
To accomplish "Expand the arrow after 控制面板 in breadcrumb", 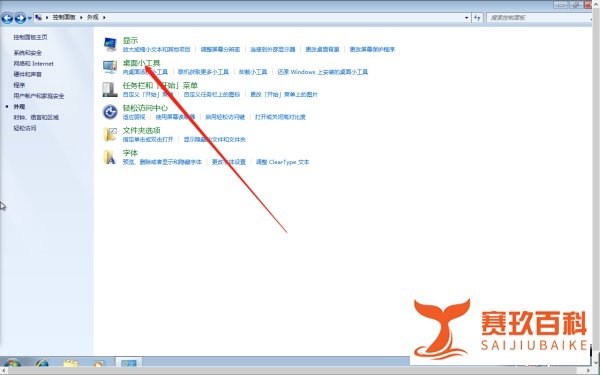I will coord(81,17).
